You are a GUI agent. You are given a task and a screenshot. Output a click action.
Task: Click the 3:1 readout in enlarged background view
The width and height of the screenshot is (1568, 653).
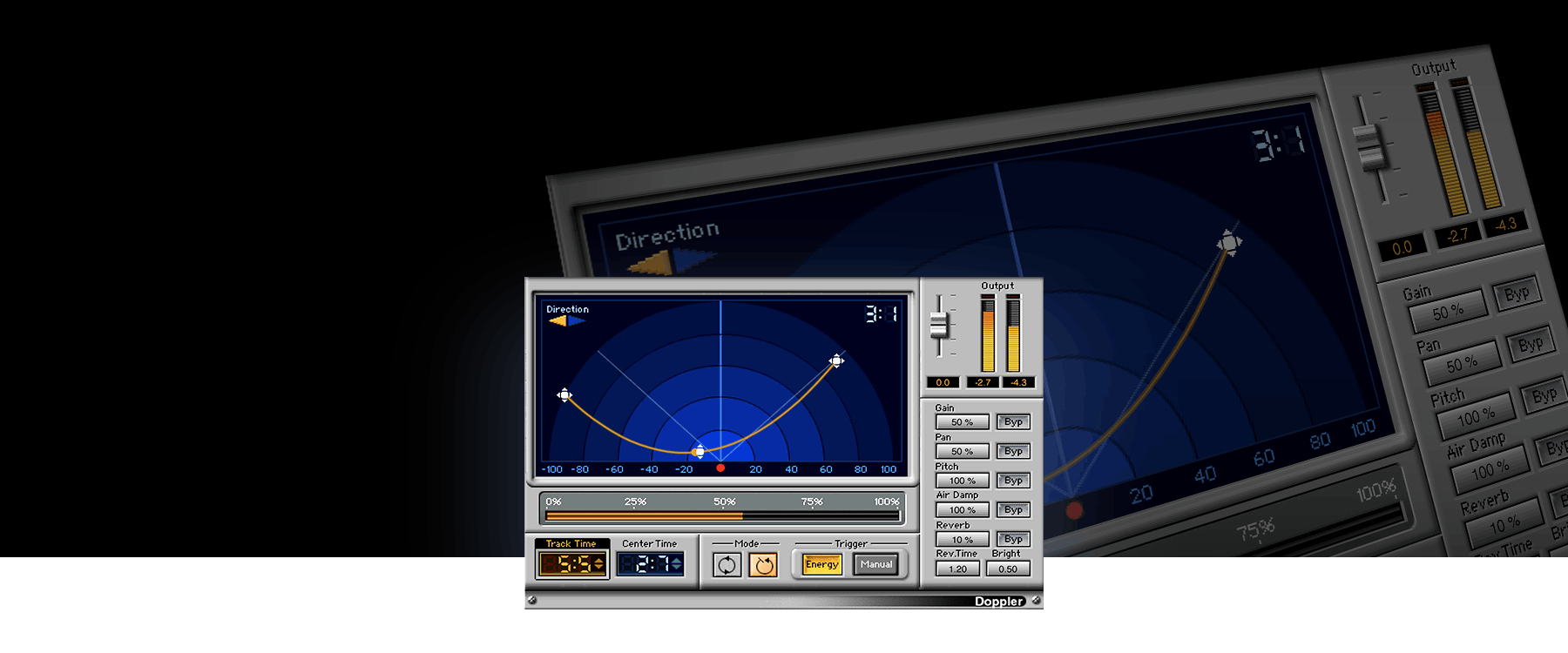tap(1279, 143)
